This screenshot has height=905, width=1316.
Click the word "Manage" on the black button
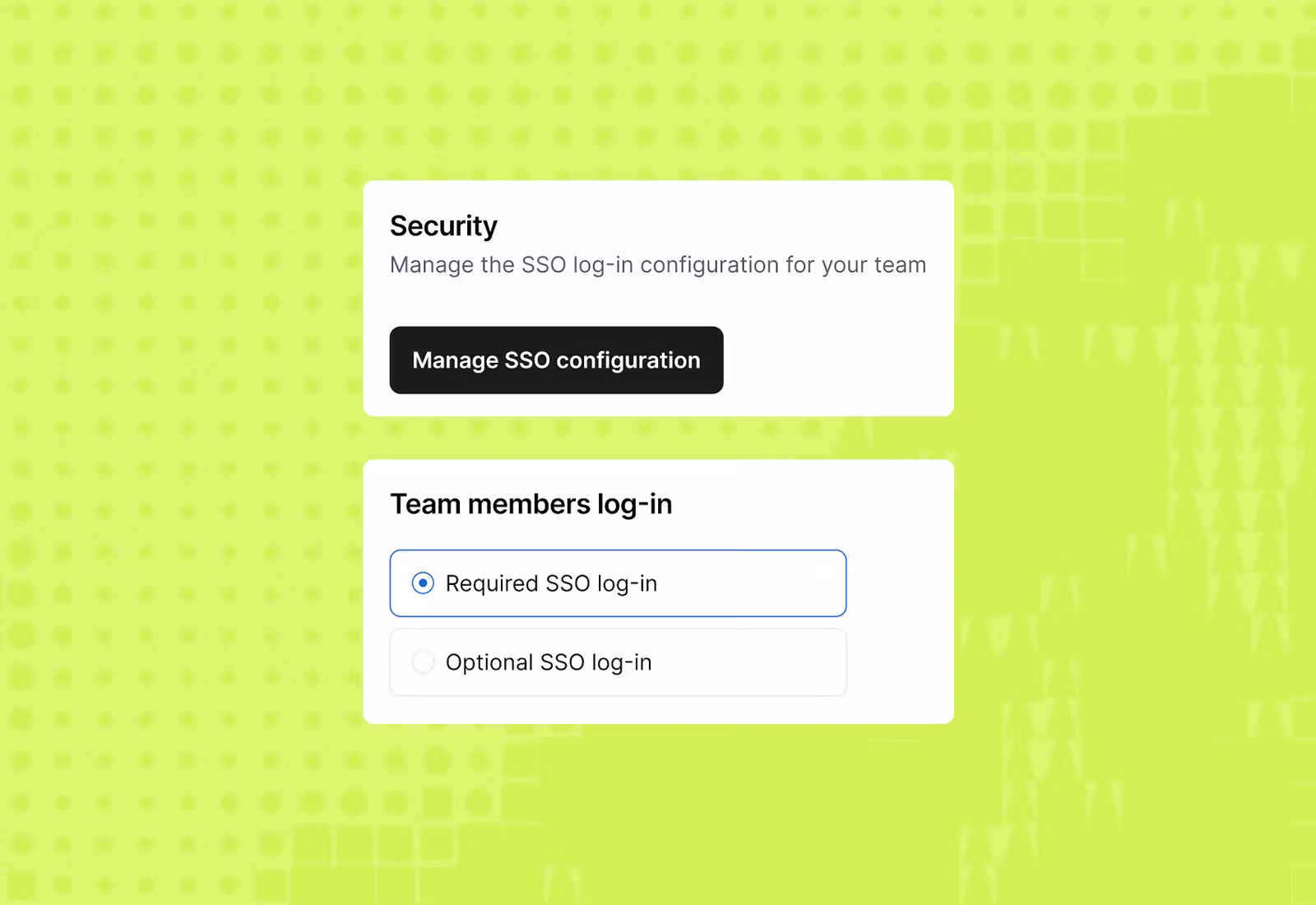pyautogui.click(x=455, y=360)
